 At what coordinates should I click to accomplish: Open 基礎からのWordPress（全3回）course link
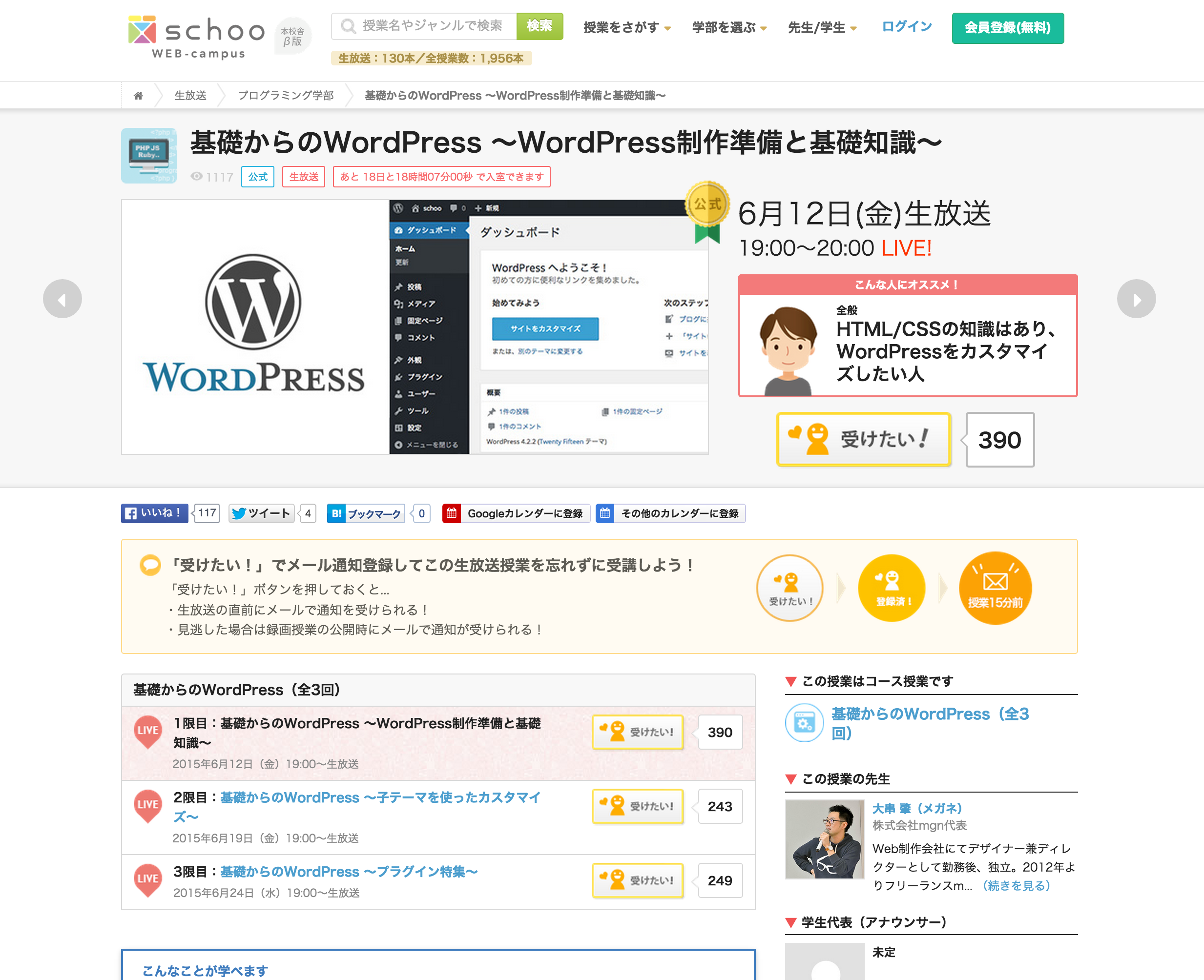point(930,723)
